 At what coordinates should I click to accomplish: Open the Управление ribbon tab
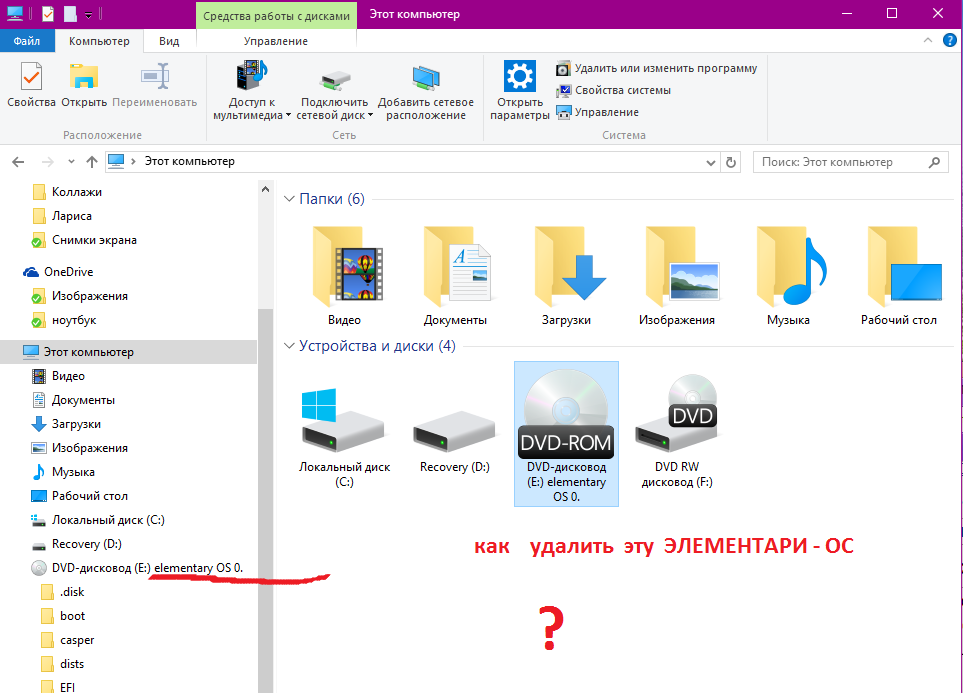tap(276, 41)
